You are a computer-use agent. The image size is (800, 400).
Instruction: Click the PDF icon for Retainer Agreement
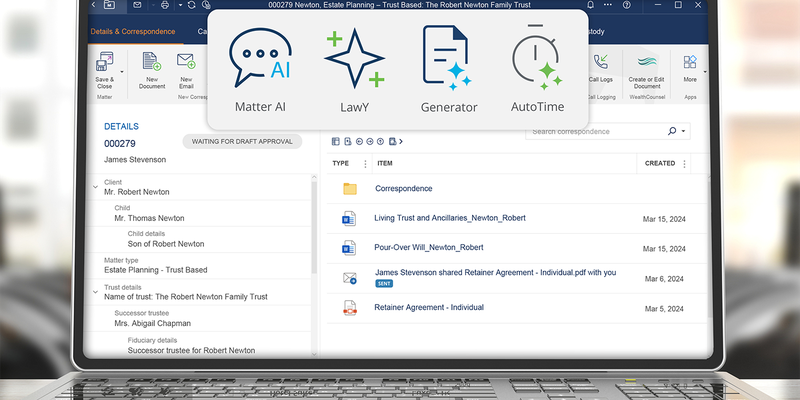tap(349, 308)
